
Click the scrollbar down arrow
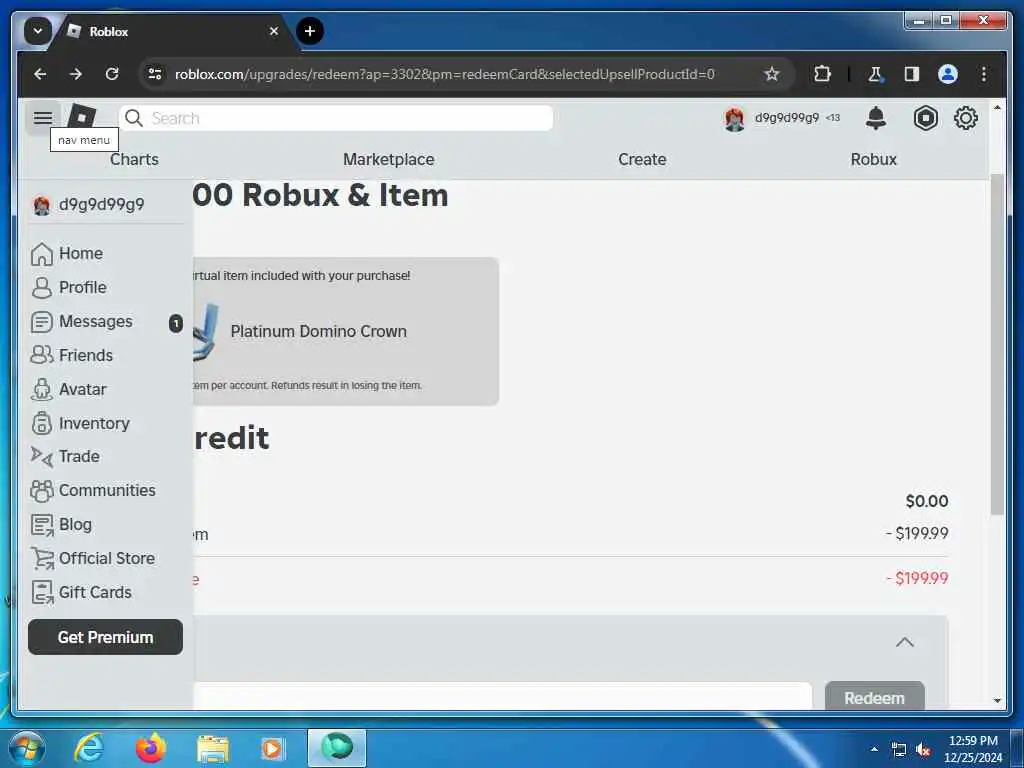coord(997,700)
